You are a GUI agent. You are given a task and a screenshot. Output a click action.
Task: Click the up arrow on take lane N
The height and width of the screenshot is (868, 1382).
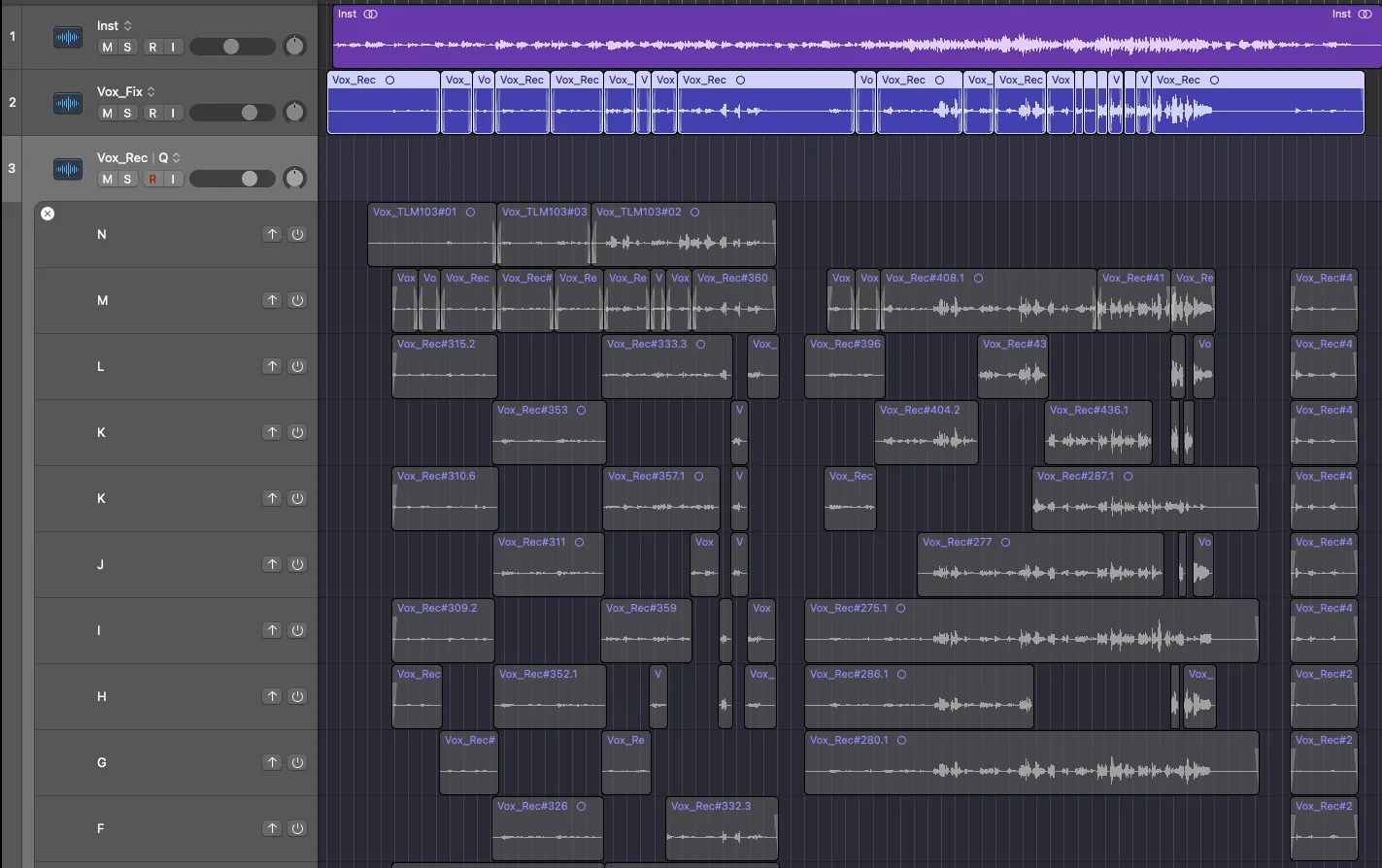(x=272, y=234)
